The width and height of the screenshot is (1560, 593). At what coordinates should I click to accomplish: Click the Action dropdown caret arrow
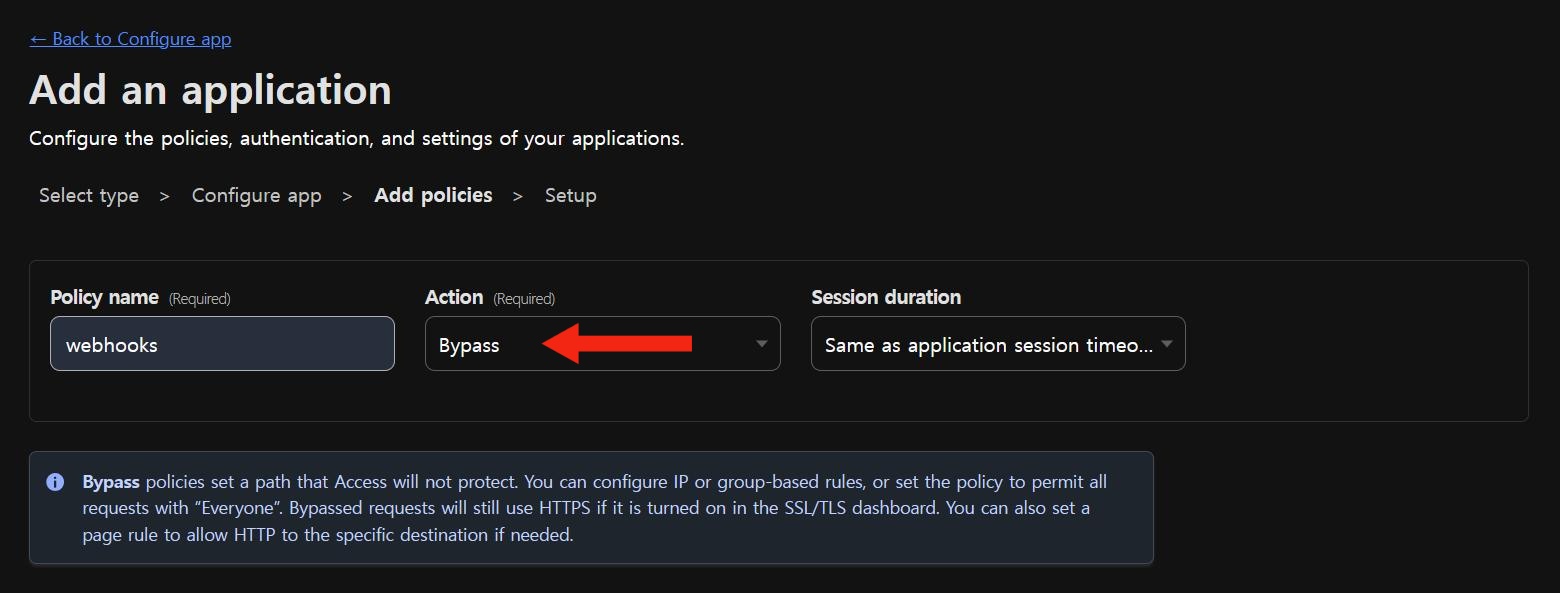761,344
